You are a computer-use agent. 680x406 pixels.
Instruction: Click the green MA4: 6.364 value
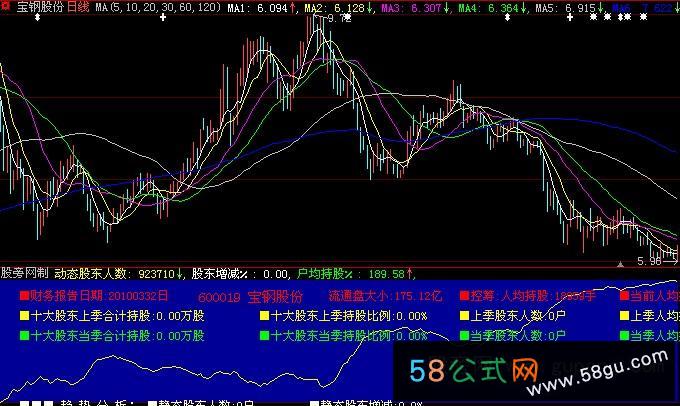click(492, 8)
